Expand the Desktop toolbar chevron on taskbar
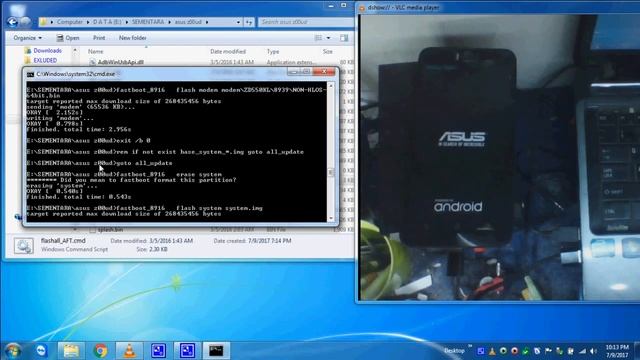 pos(470,347)
